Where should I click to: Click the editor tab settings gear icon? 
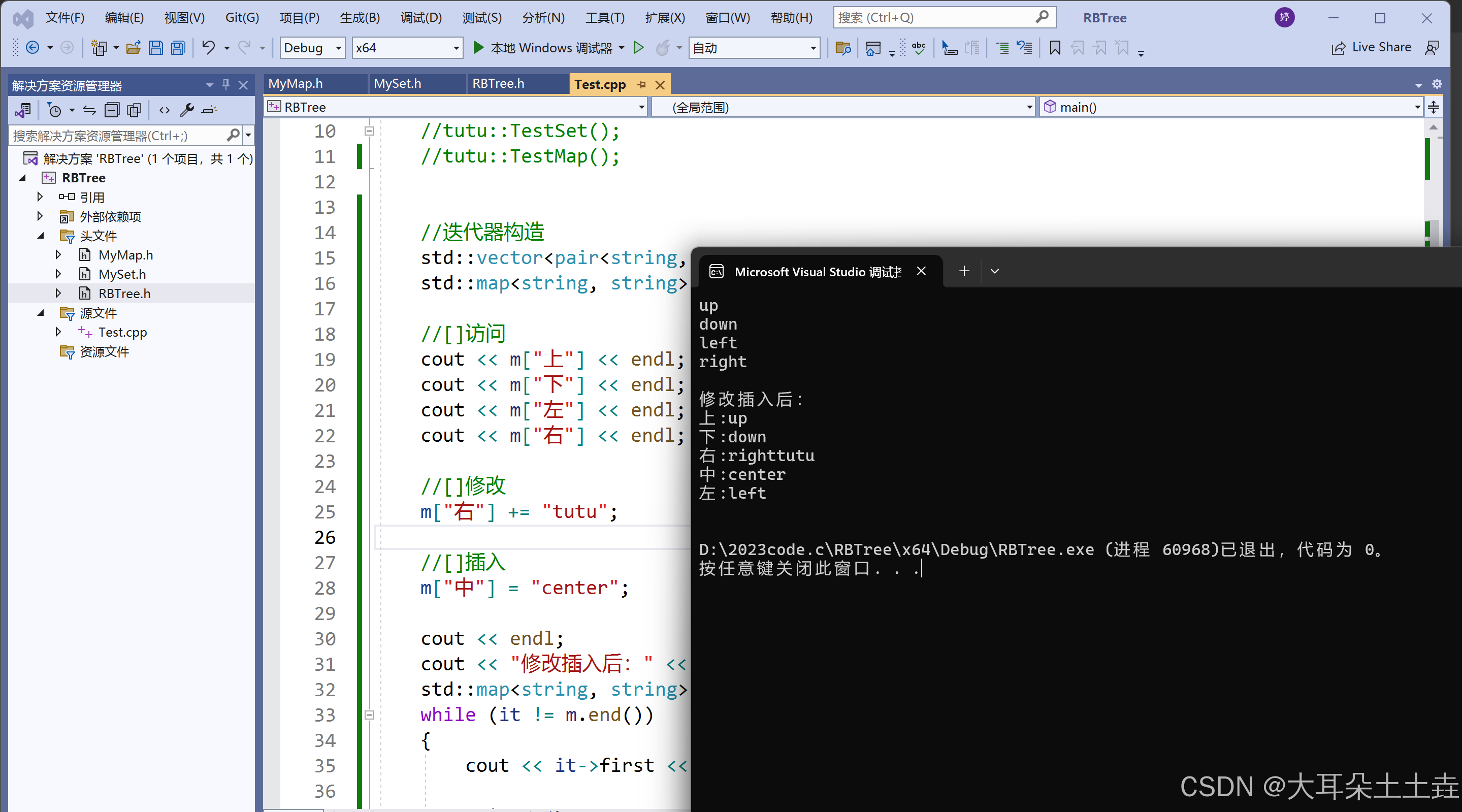click(x=1437, y=84)
